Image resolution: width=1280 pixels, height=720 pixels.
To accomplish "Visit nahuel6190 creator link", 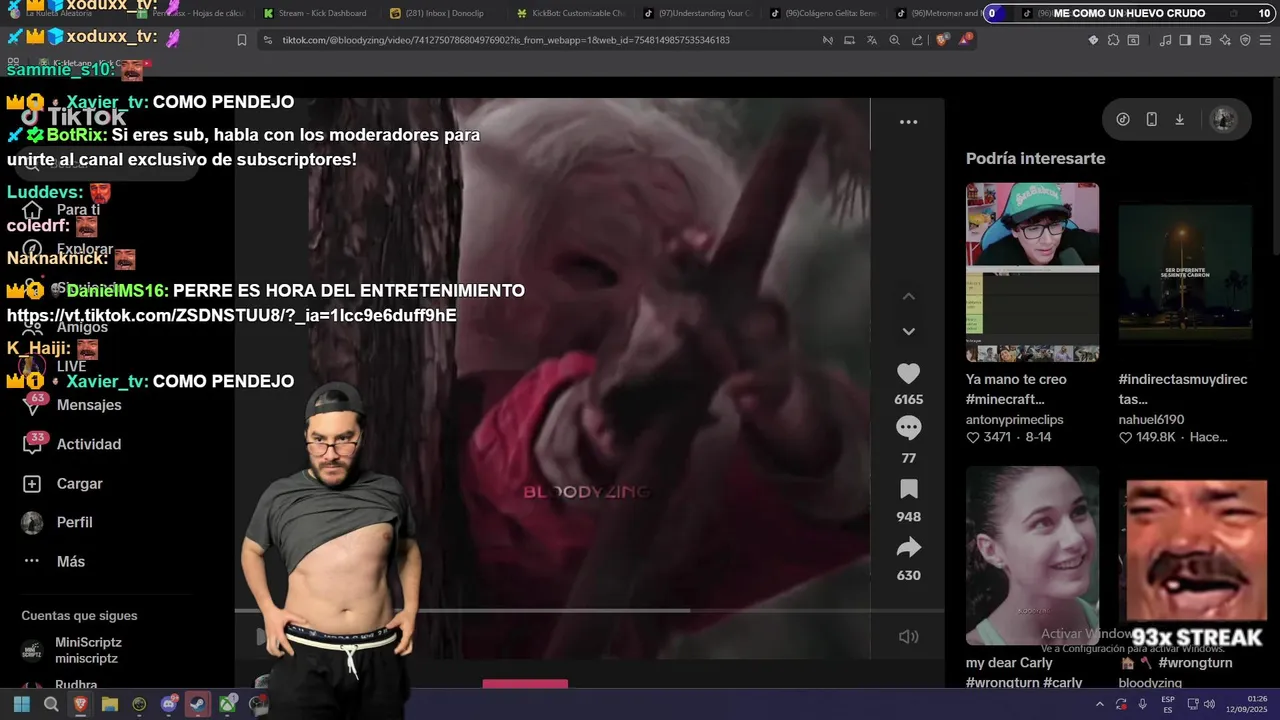I will pyautogui.click(x=1151, y=420).
